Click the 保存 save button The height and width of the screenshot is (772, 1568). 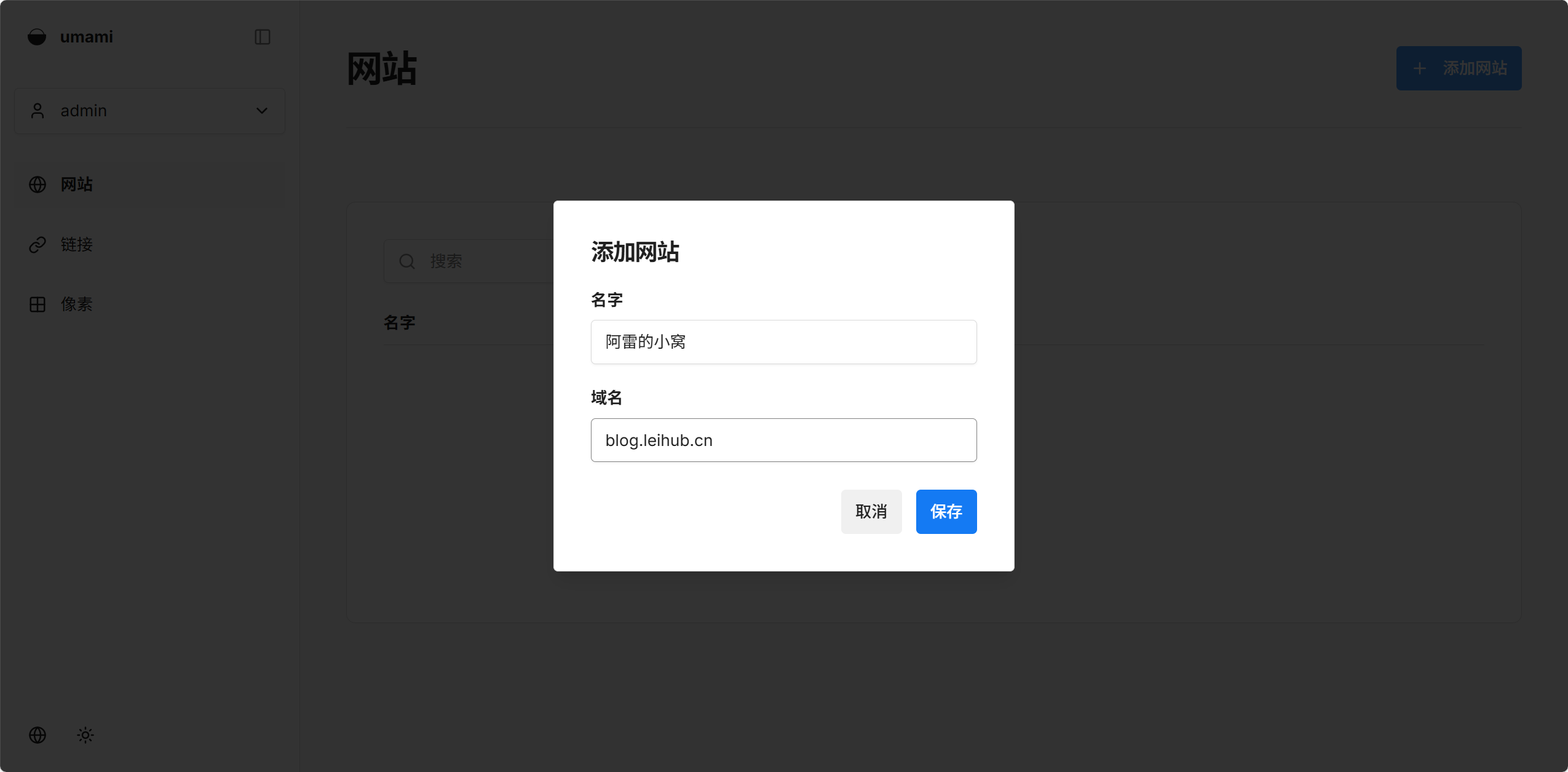tap(946, 512)
